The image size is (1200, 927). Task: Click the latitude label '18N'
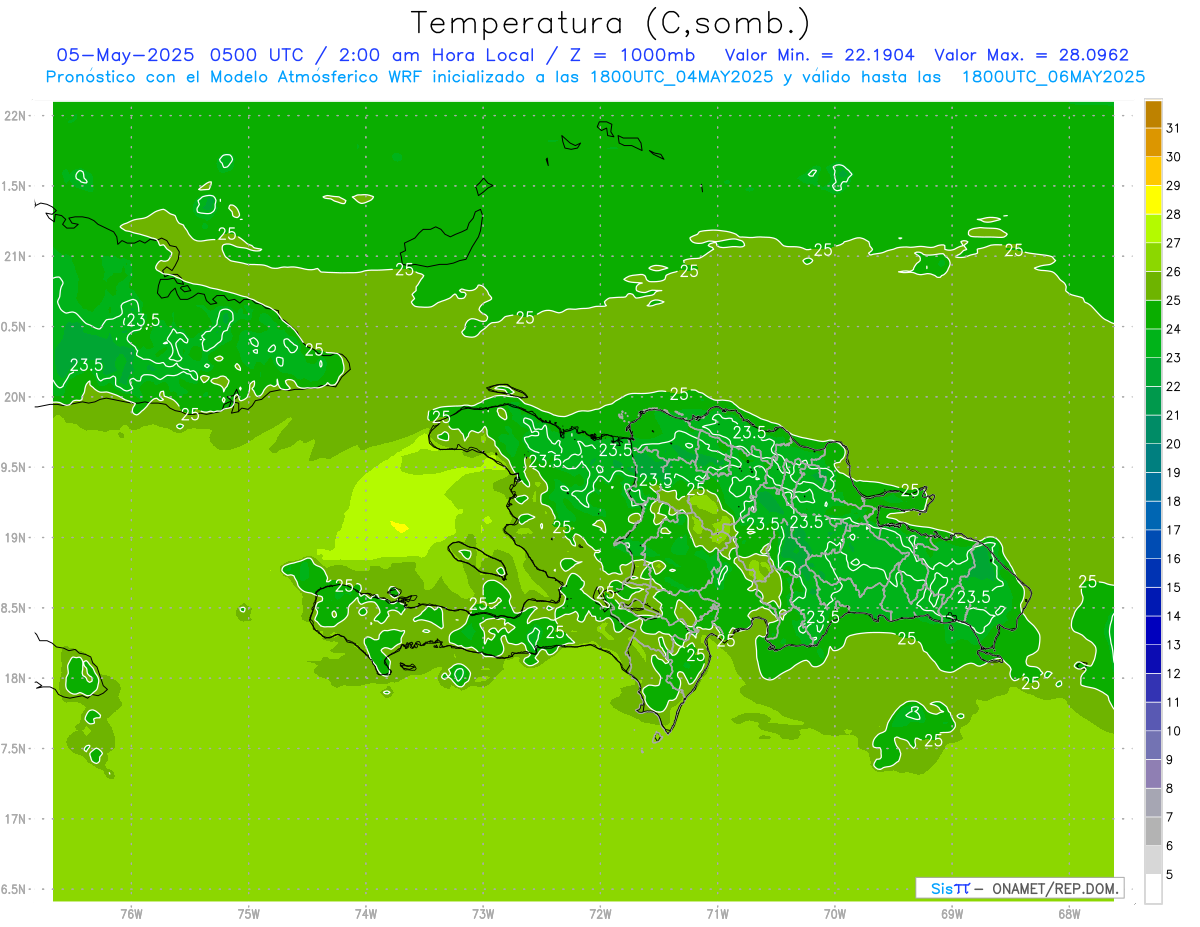point(15,678)
